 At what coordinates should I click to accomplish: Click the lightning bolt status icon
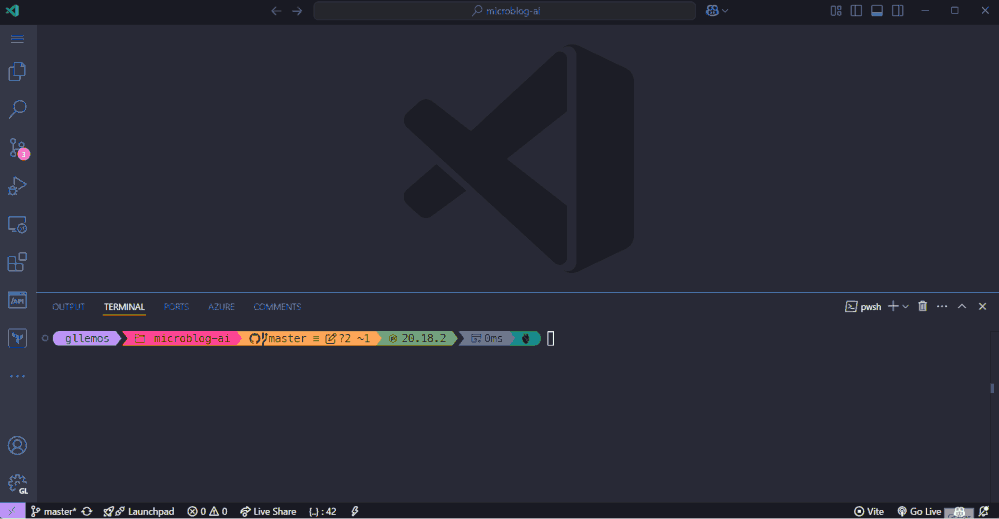pos(355,511)
